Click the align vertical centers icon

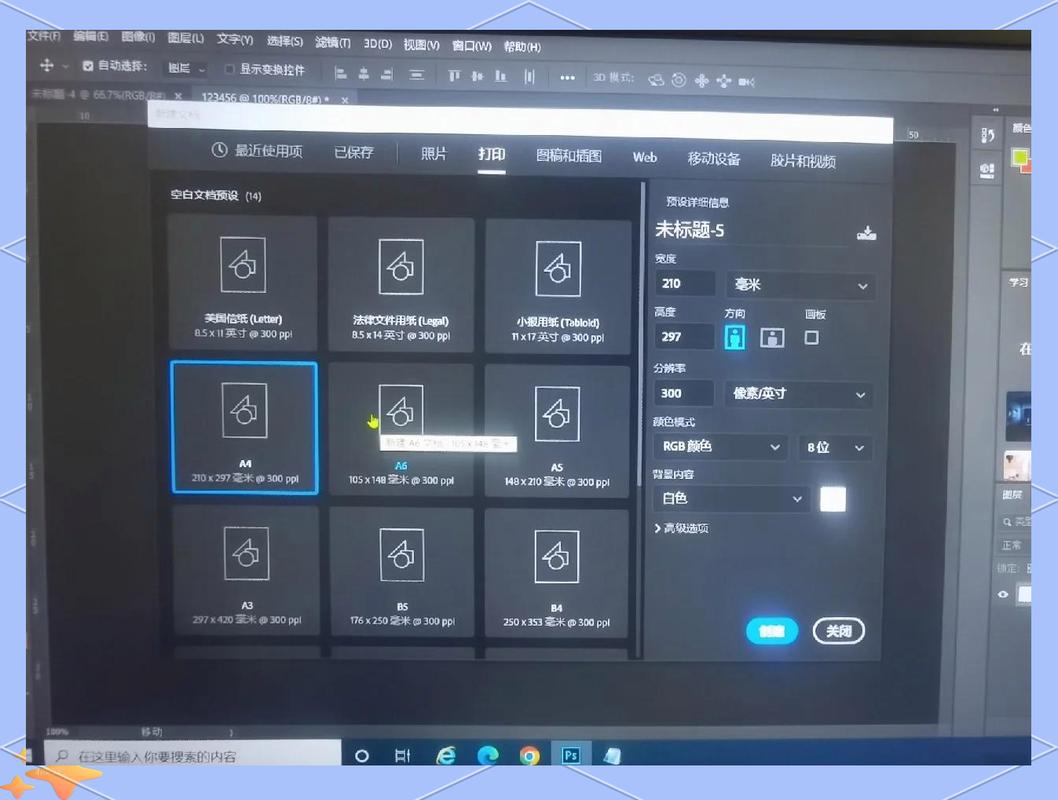pos(478,76)
